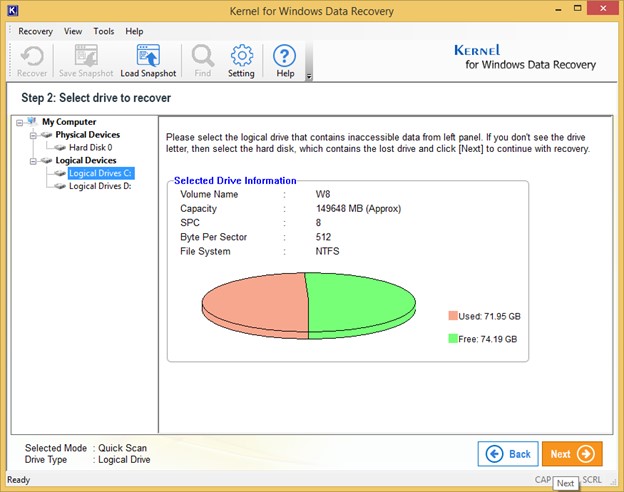Close the Kernel Data Recovery window

coord(603,8)
